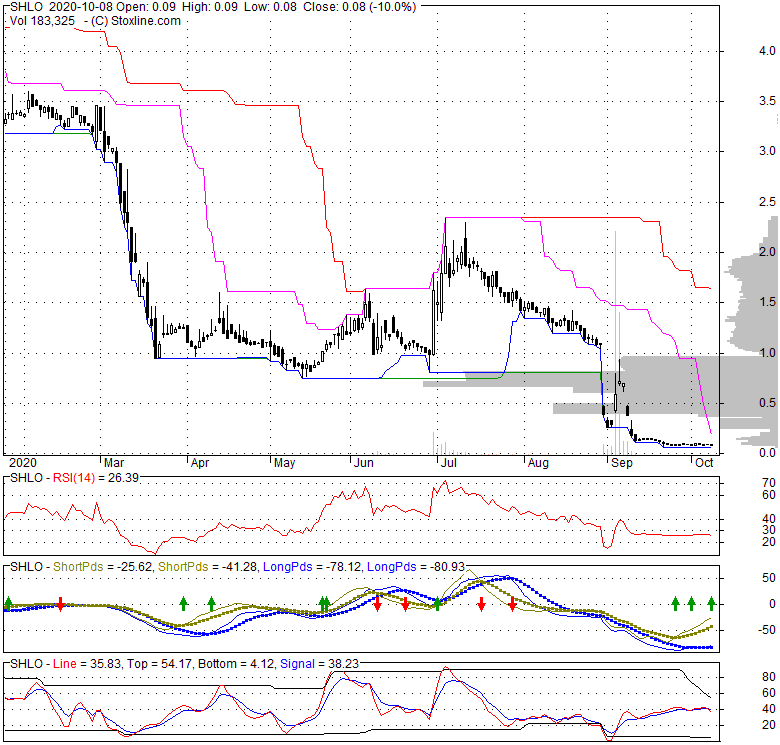
Task: Click the -50 level on ShortPds axis
Action: (x=767, y=630)
